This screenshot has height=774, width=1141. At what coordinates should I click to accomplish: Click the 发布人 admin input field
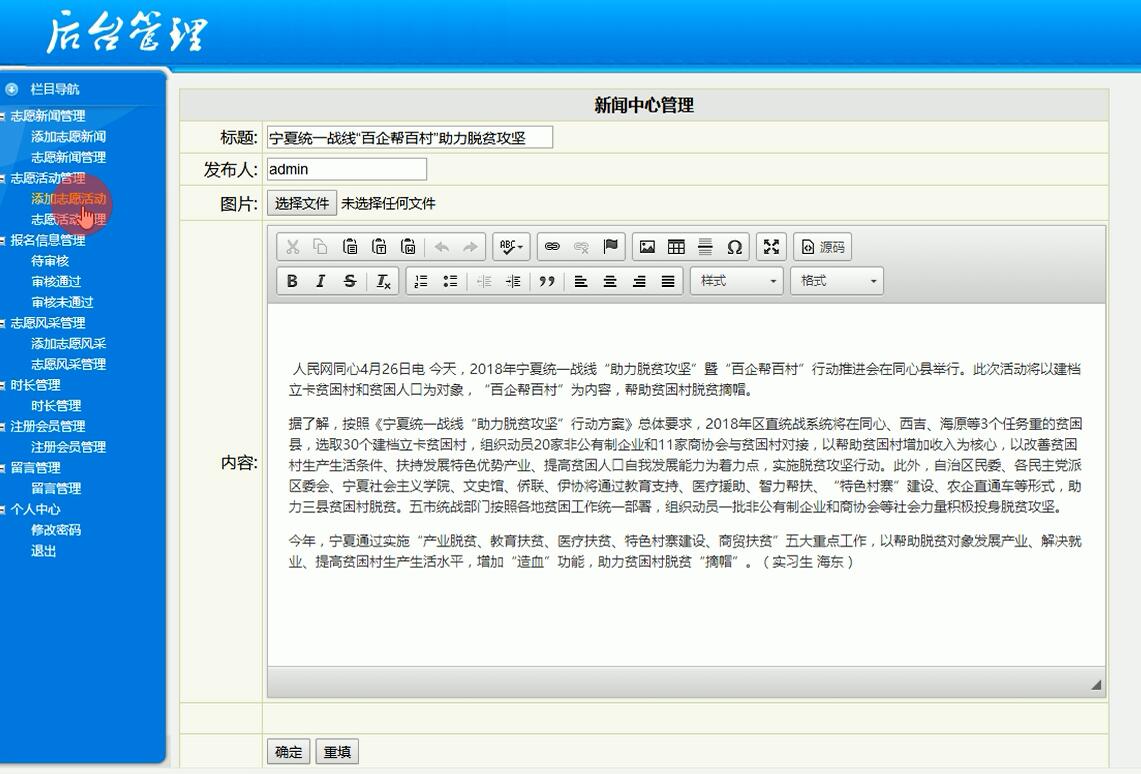pyautogui.click(x=346, y=169)
